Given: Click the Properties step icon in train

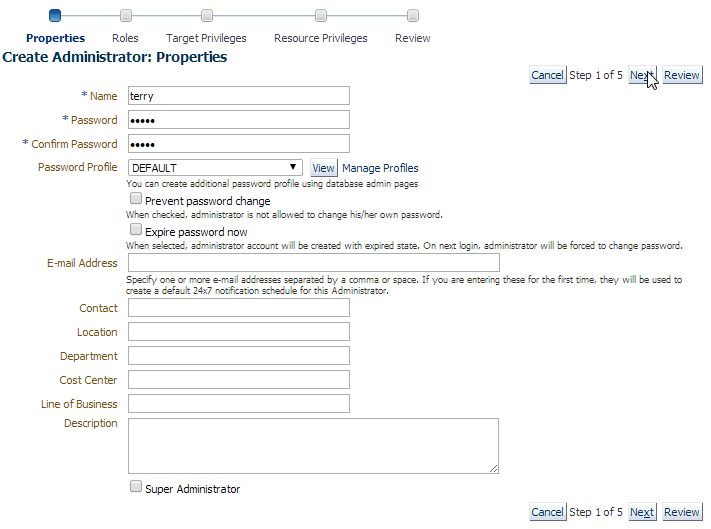Looking at the screenshot, I should click(55, 15).
